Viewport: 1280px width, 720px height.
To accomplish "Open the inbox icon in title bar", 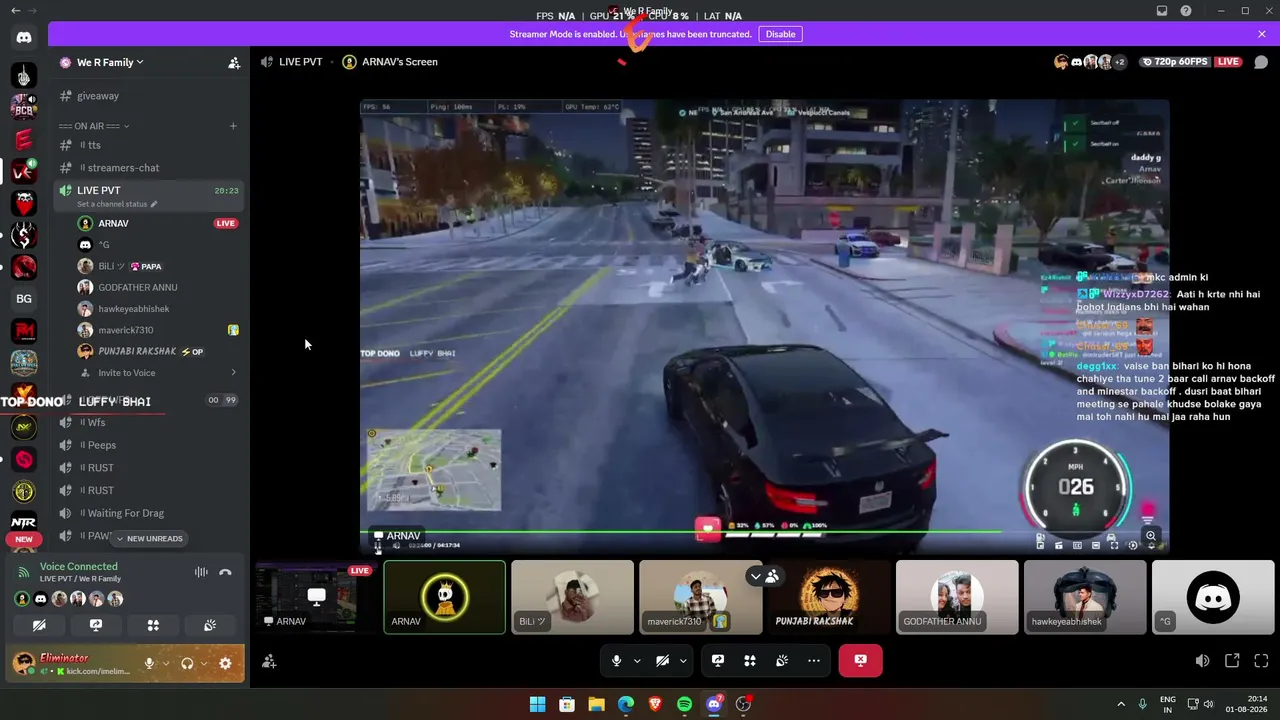I will pyautogui.click(x=1162, y=11).
